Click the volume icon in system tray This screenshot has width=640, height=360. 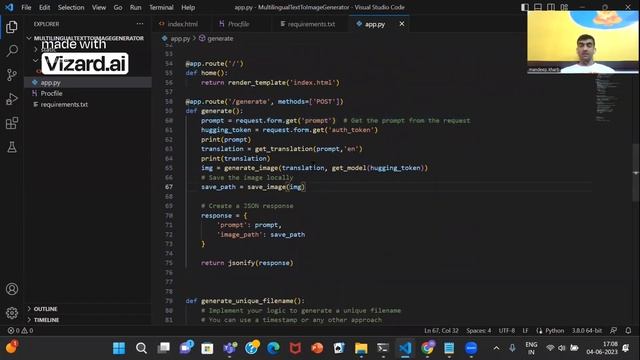point(562,348)
